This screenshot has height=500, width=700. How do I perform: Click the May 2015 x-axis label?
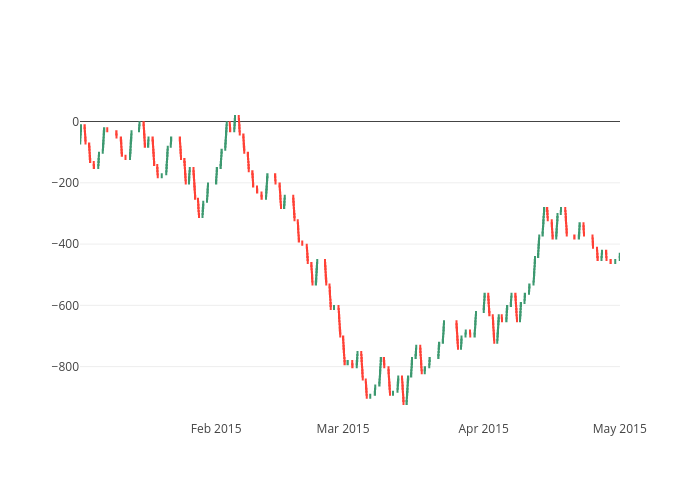click(x=619, y=429)
